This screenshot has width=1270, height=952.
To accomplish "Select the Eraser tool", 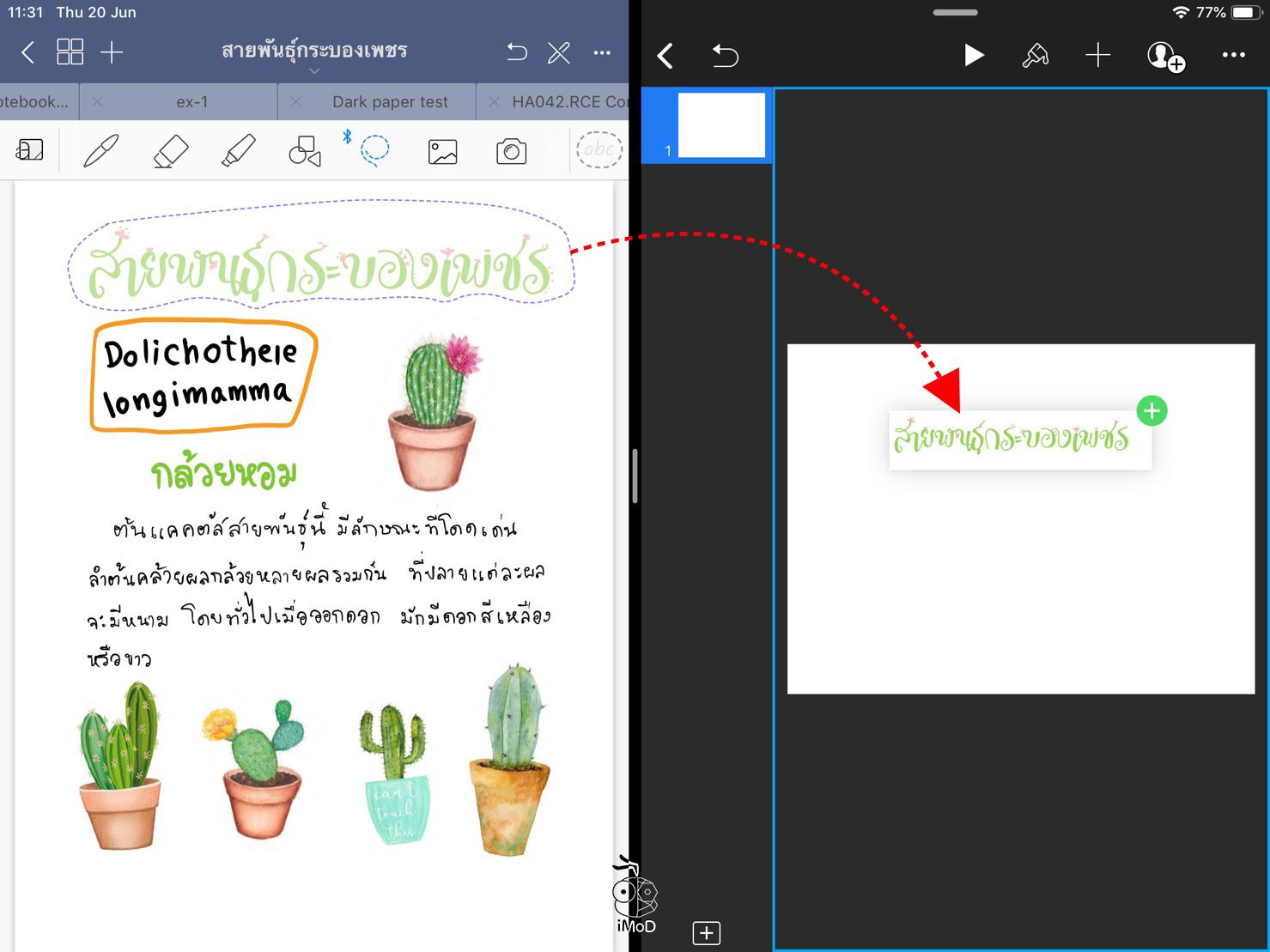I will [170, 151].
